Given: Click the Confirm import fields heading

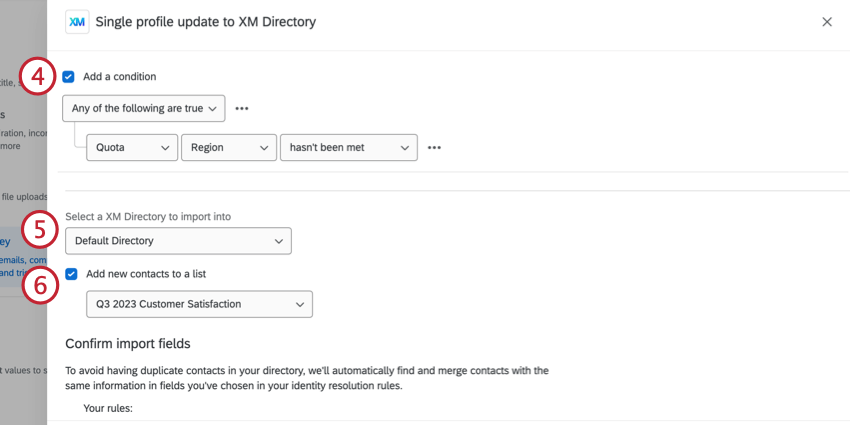Looking at the screenshot, I should [x=127, y=344].
